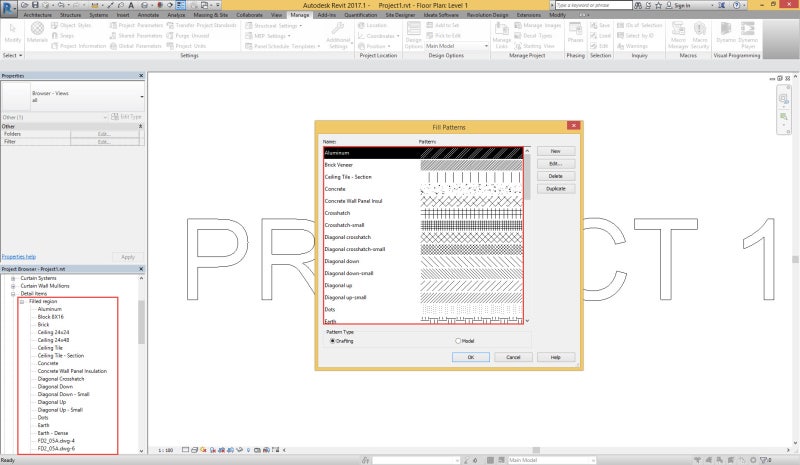The width and height of the screenshot is (800, 465).
Task: Select the Diagonal up pattern in list
Action: tap(423, 285)
